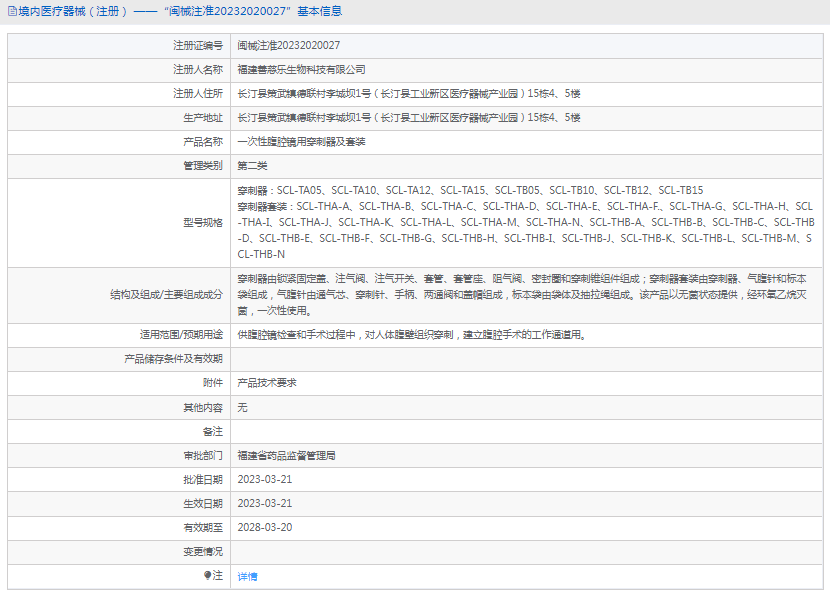Click the 生效日期 value 2023-03-21

coord(265,503)
